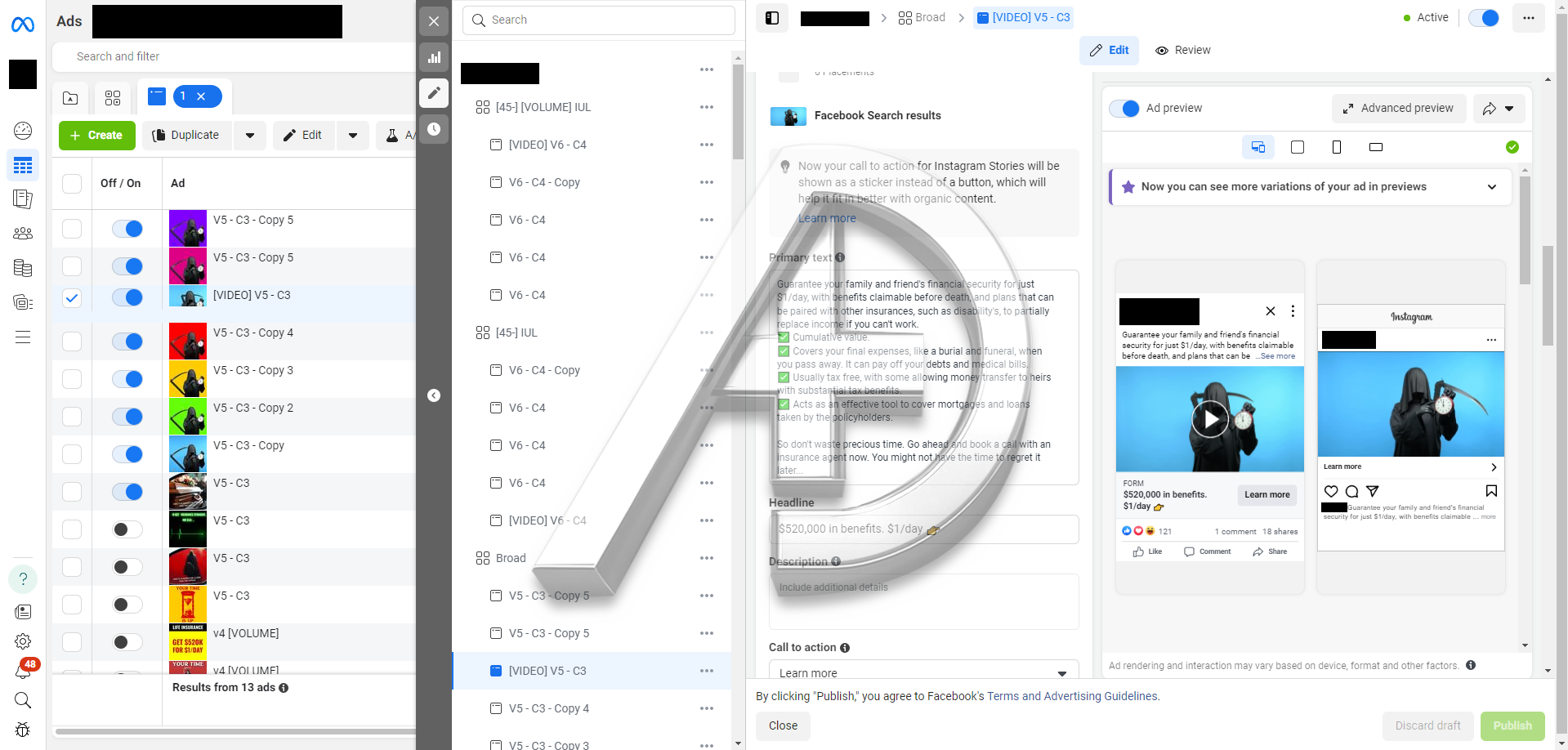Open the Call to action dropdown
The height and width of the screenshot is (750, 1568).
(x=923, y=672)
